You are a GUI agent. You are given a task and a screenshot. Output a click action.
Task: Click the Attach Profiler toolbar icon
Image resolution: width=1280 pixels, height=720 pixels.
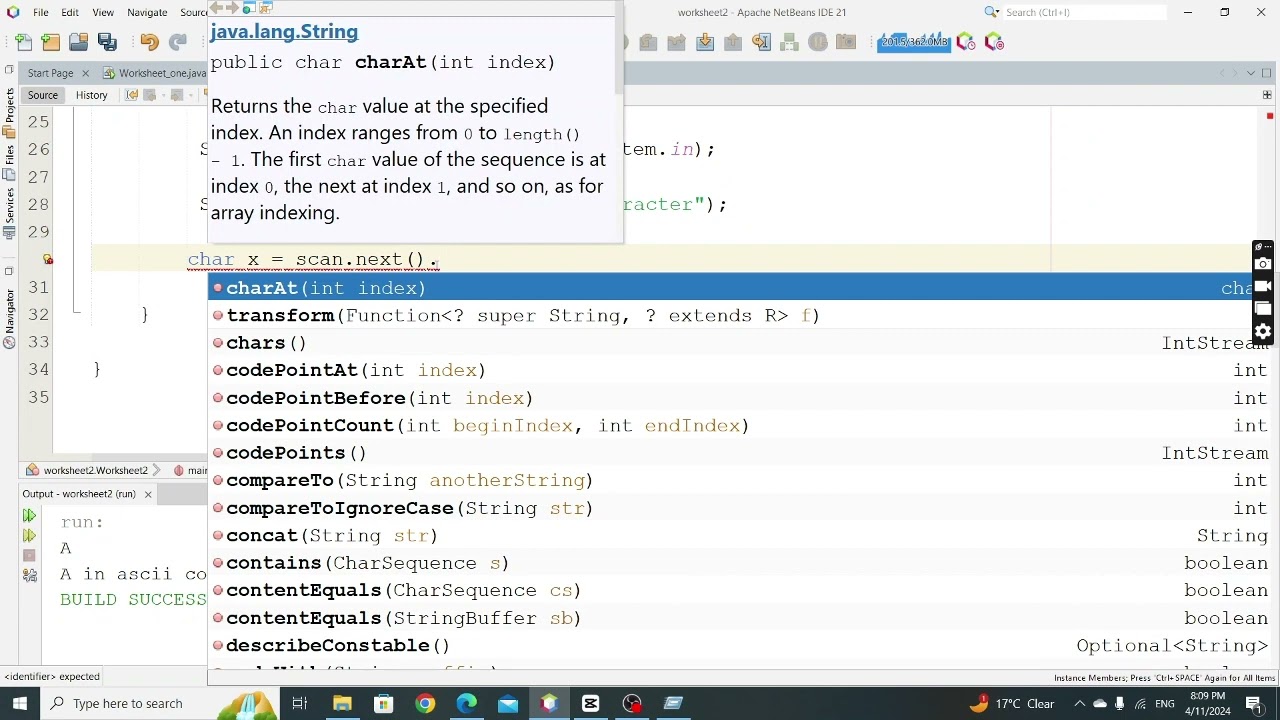pyautogui.click(x=993, y=42)
